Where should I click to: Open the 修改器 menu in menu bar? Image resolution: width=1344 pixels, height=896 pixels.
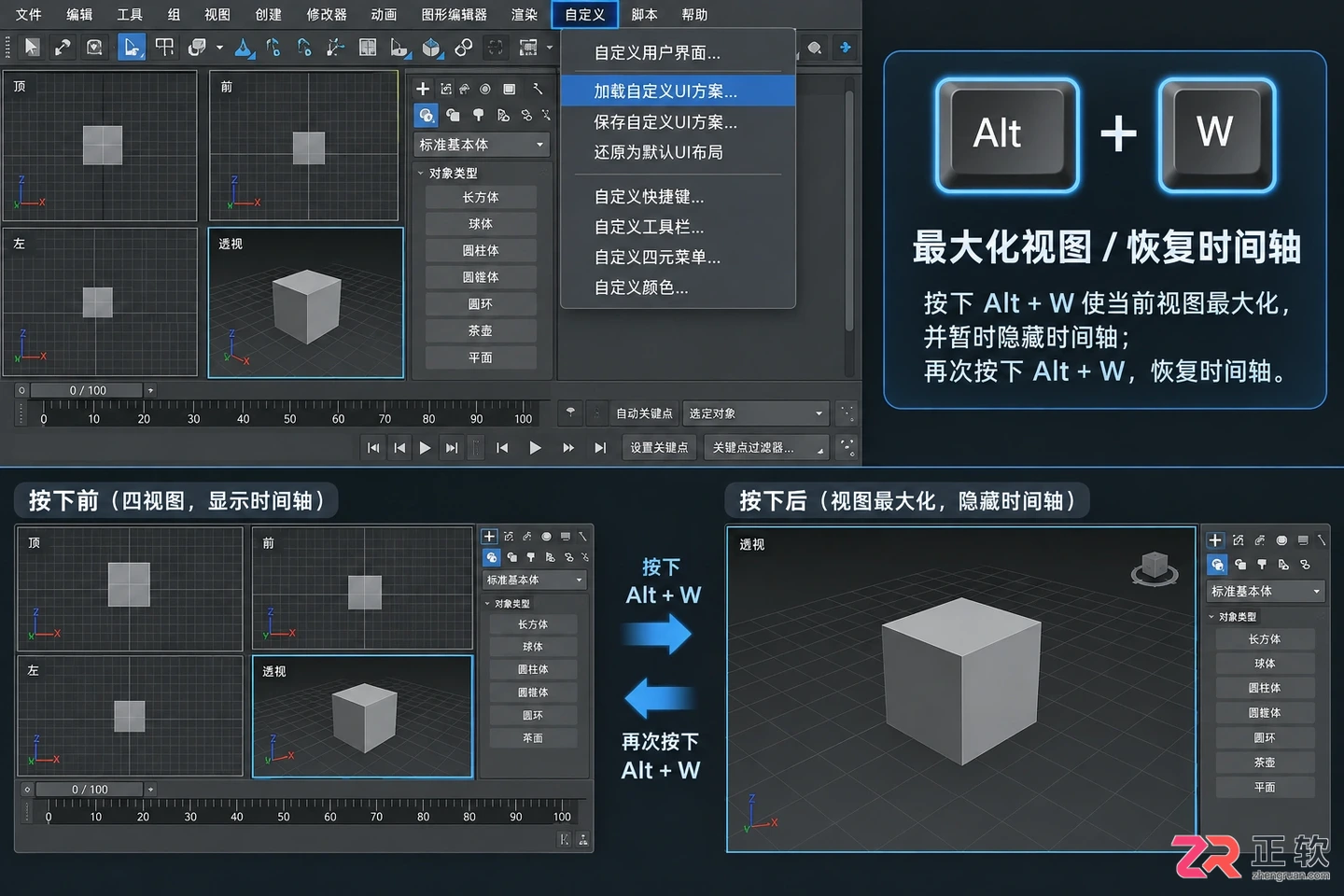point(327,15)
